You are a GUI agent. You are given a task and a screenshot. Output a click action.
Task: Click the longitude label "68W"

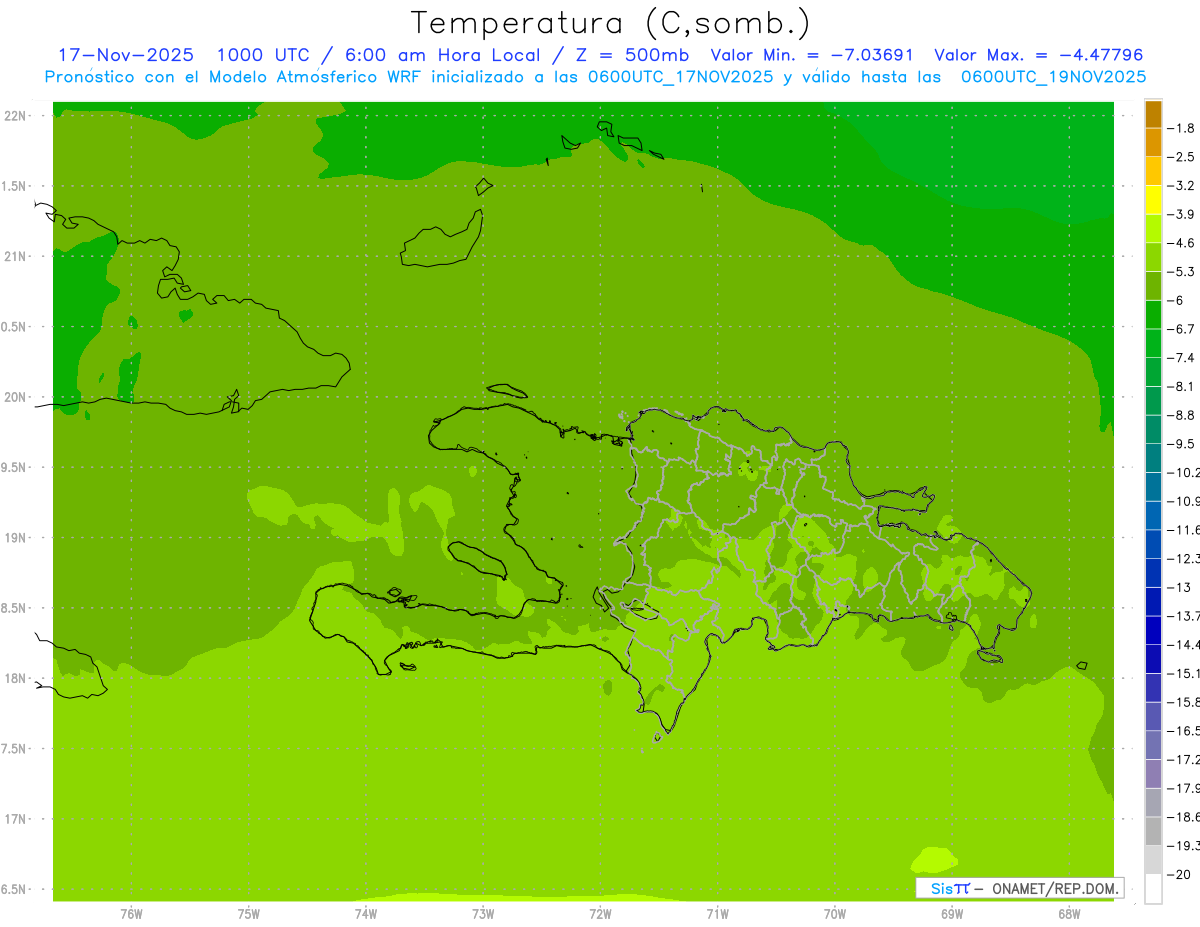pyautogui.click(x=1069, y=914)
